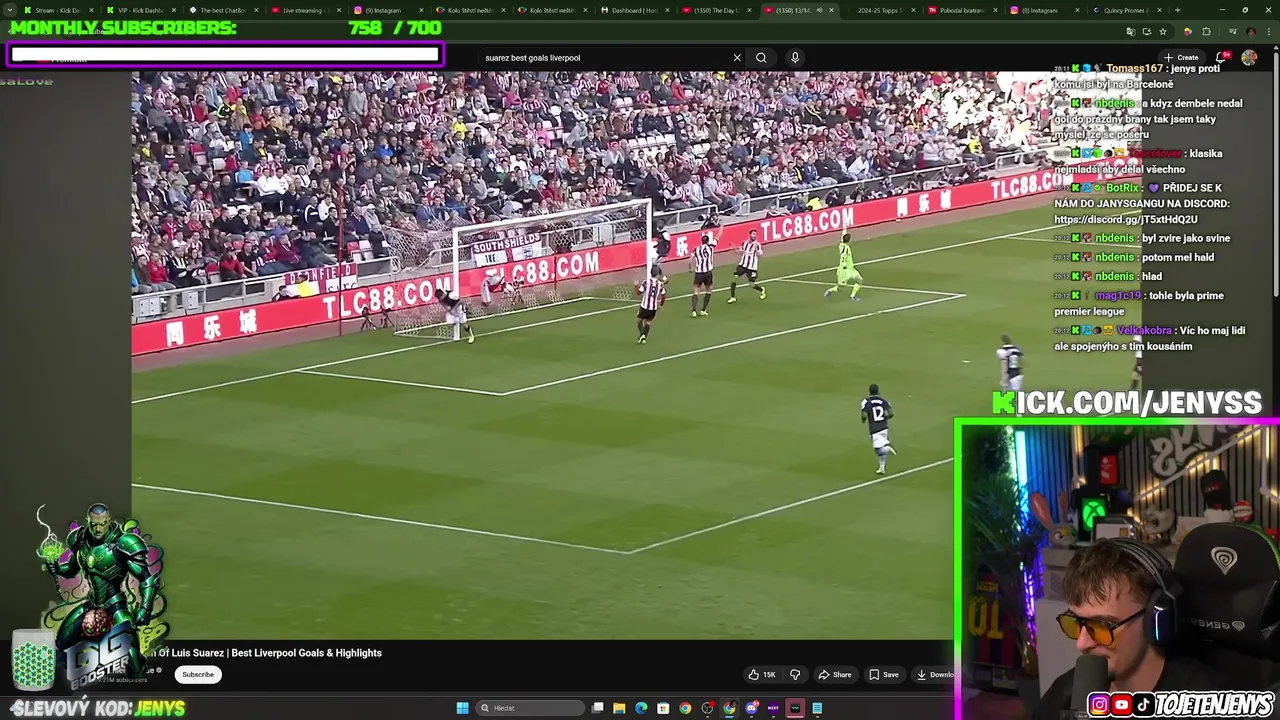Open Microsoft Store from the taskbar
Viewport: 1280px width, 720px height.
click(x=663, y=708)
